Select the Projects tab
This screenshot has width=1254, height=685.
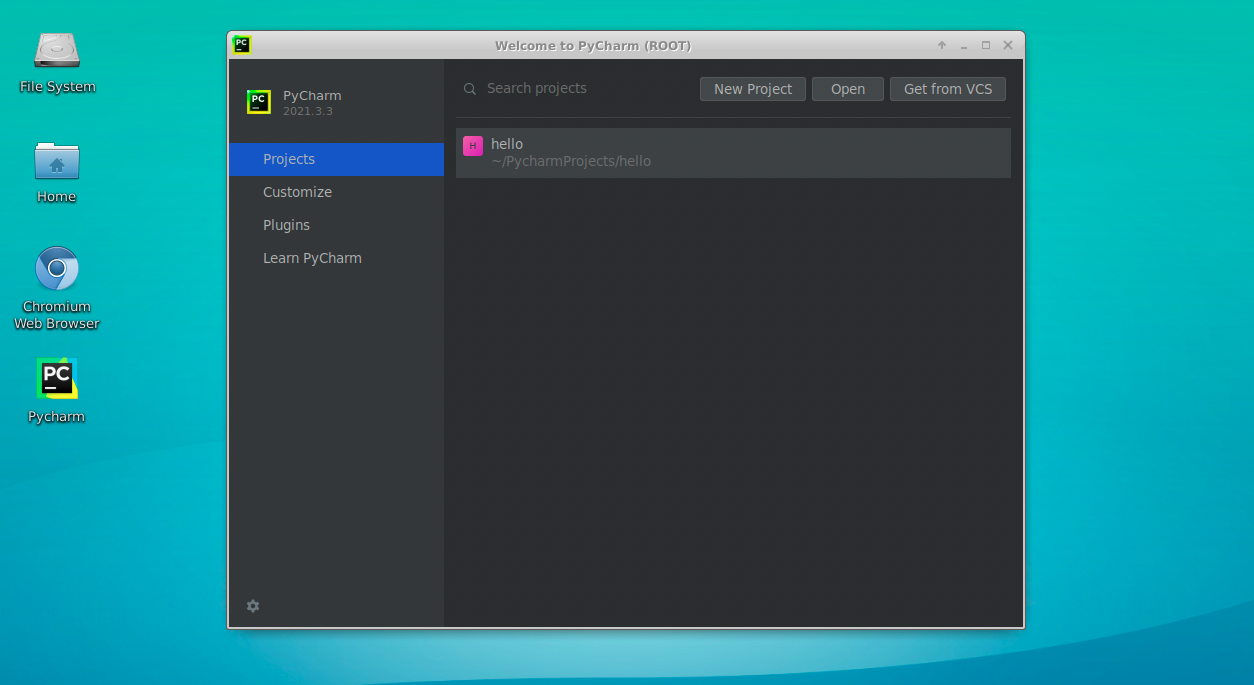[336, 159]
